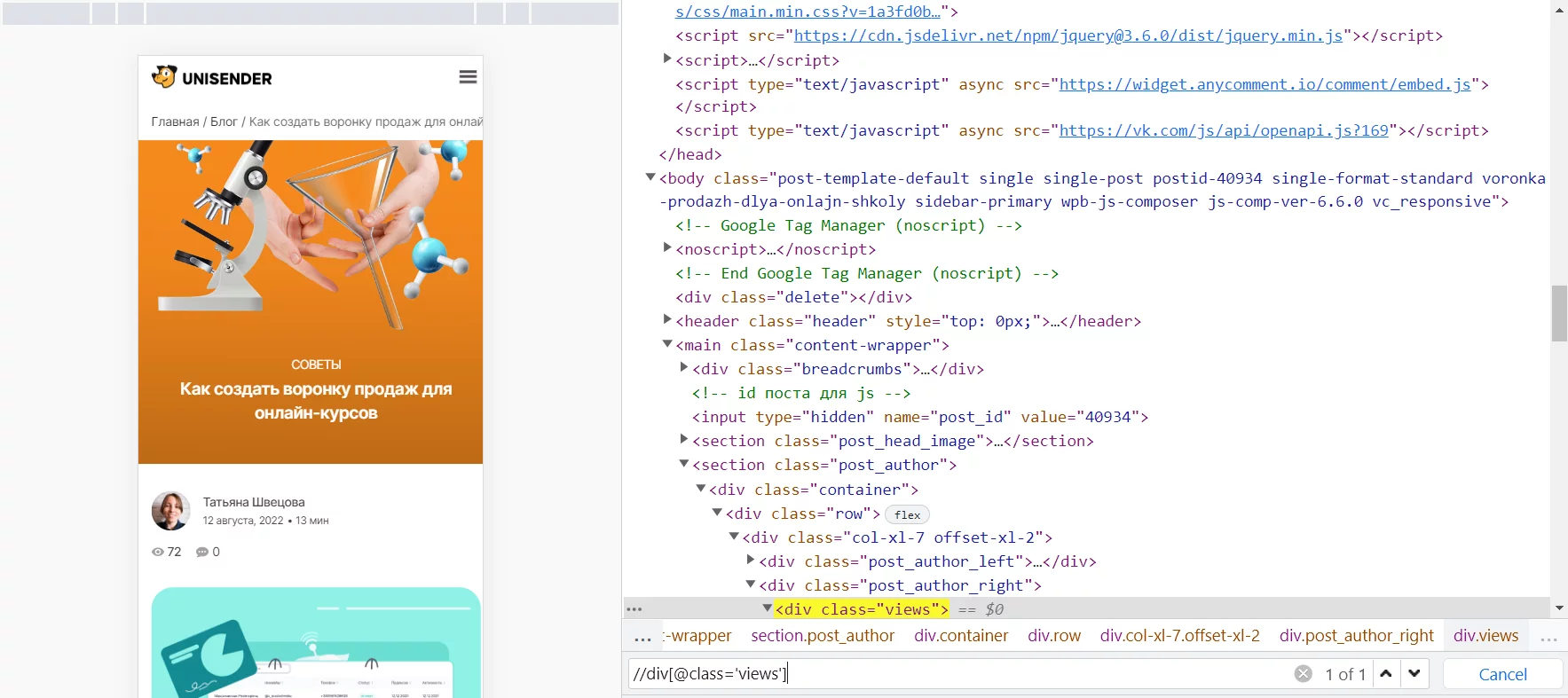Viewport: 1568px width, 698px height.
Task: Select div.row in the breadcrumb
Action: pos(1054,636)
